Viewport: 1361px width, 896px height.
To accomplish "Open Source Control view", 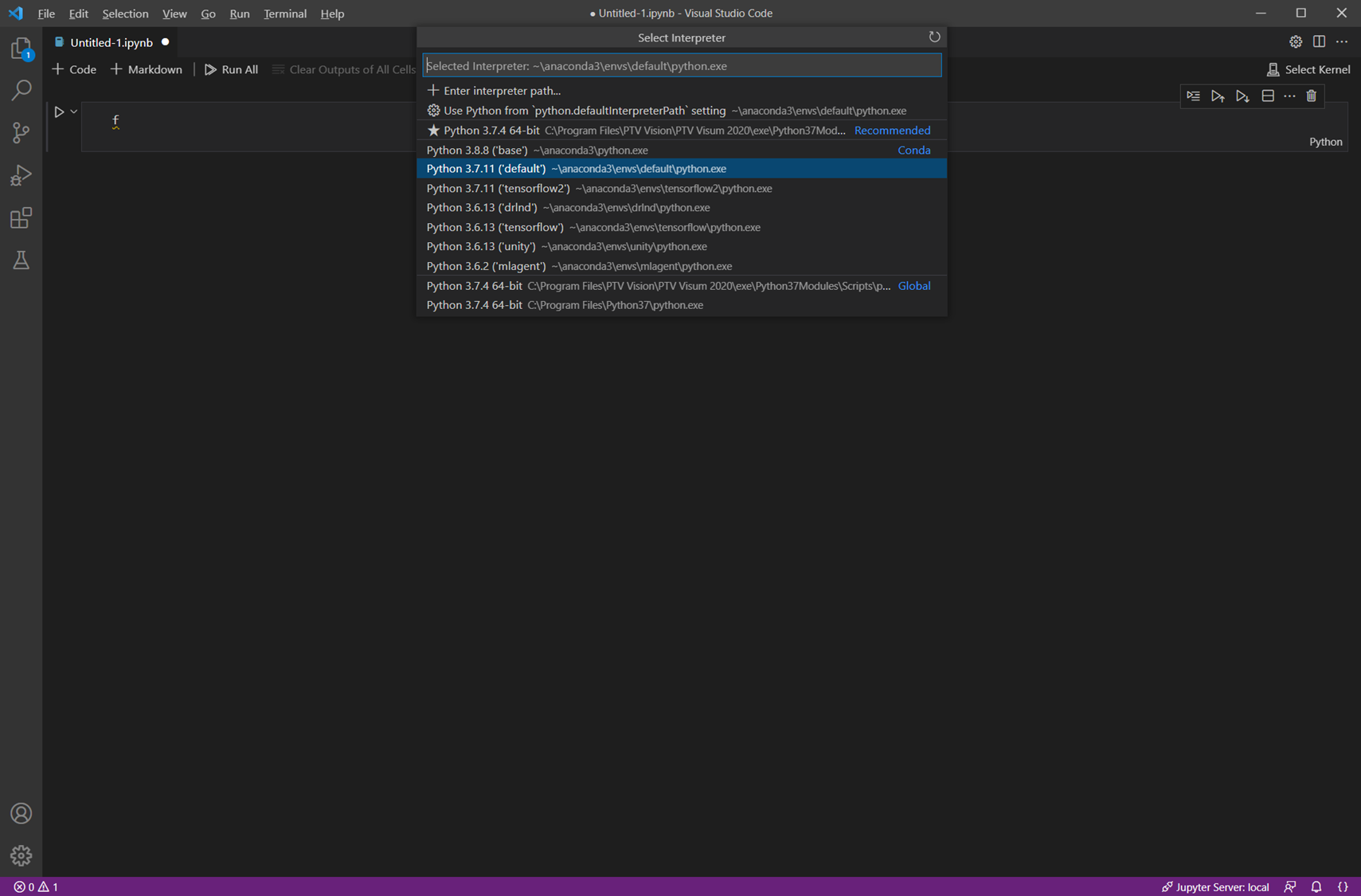I will tap(22, 132).
